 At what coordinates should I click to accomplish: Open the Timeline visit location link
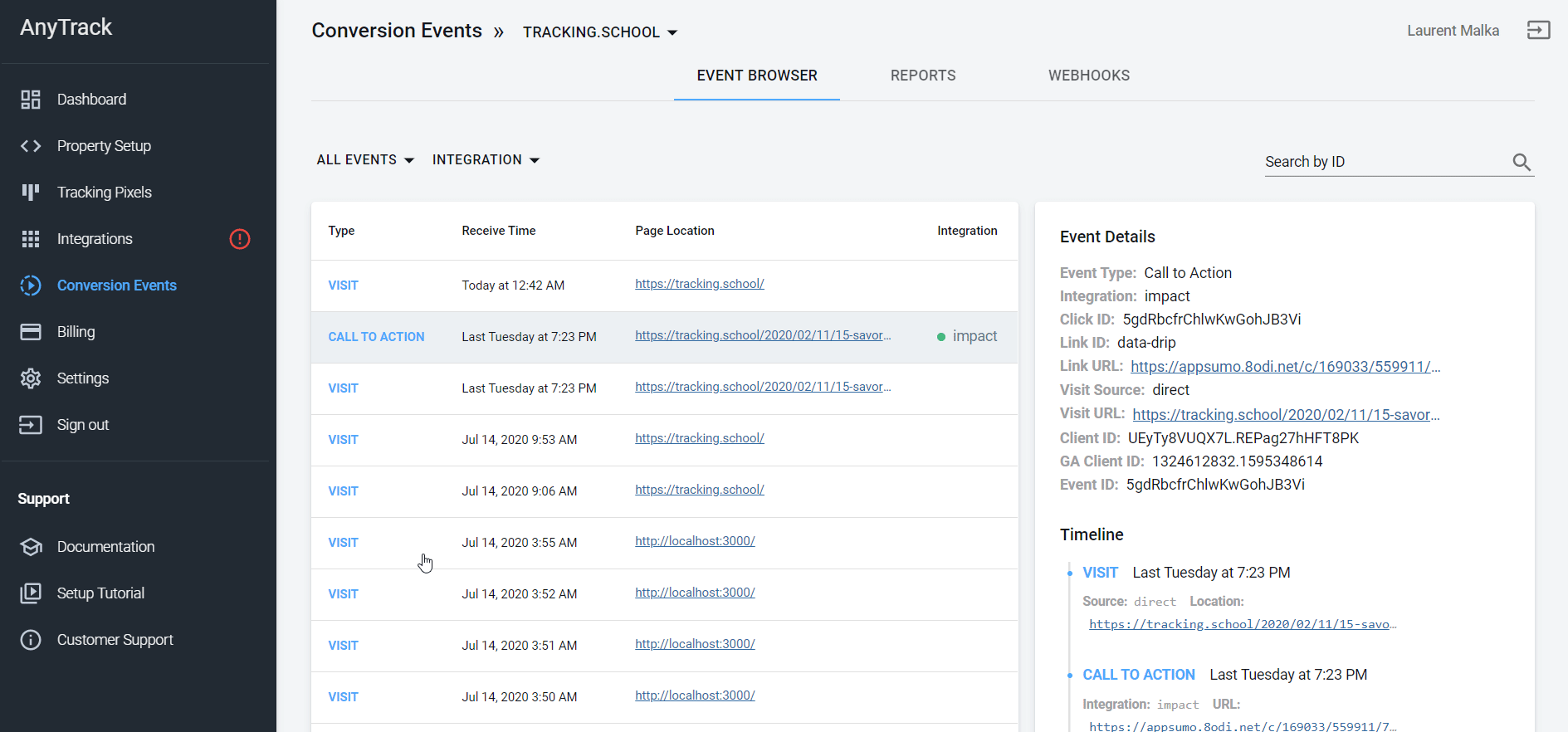pos(1243,624)
